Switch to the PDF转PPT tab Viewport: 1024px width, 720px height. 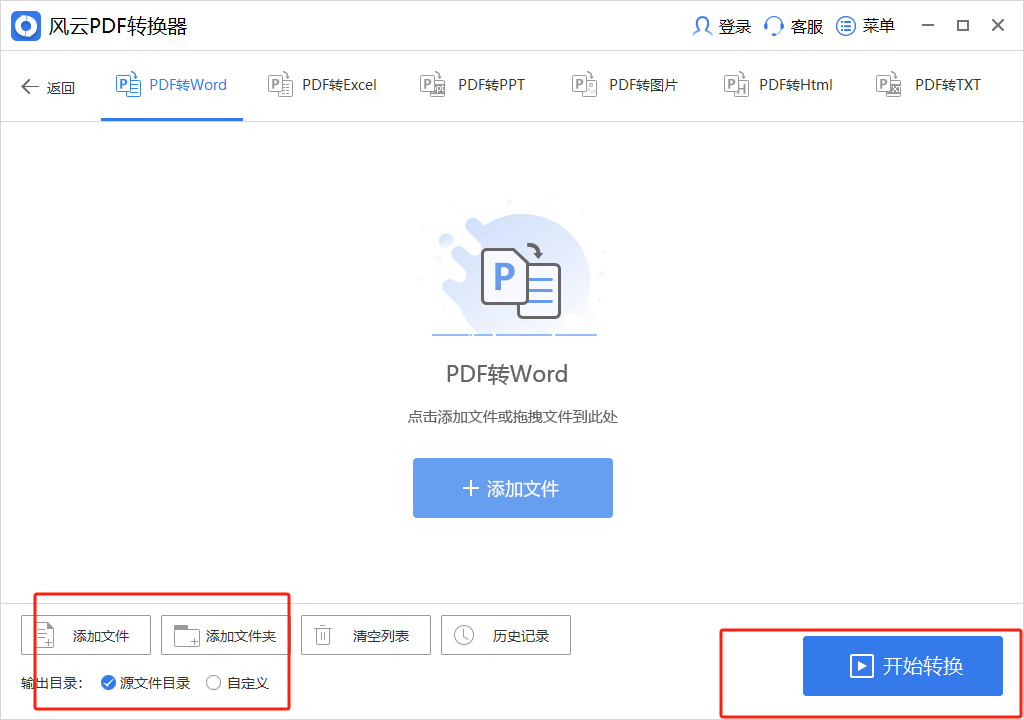coord(472,85)
